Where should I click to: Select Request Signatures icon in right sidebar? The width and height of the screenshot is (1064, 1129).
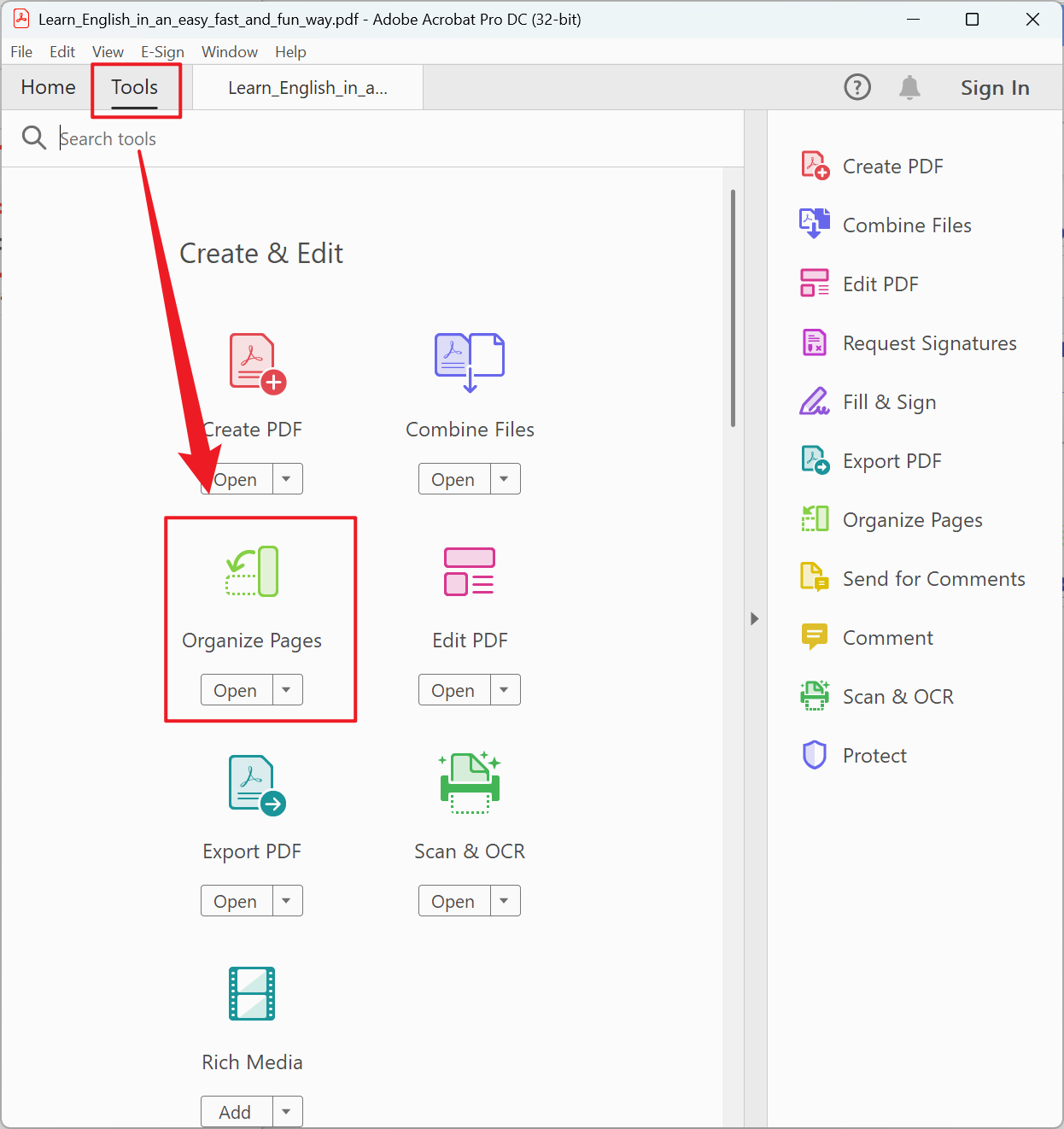tap(815, 342)
